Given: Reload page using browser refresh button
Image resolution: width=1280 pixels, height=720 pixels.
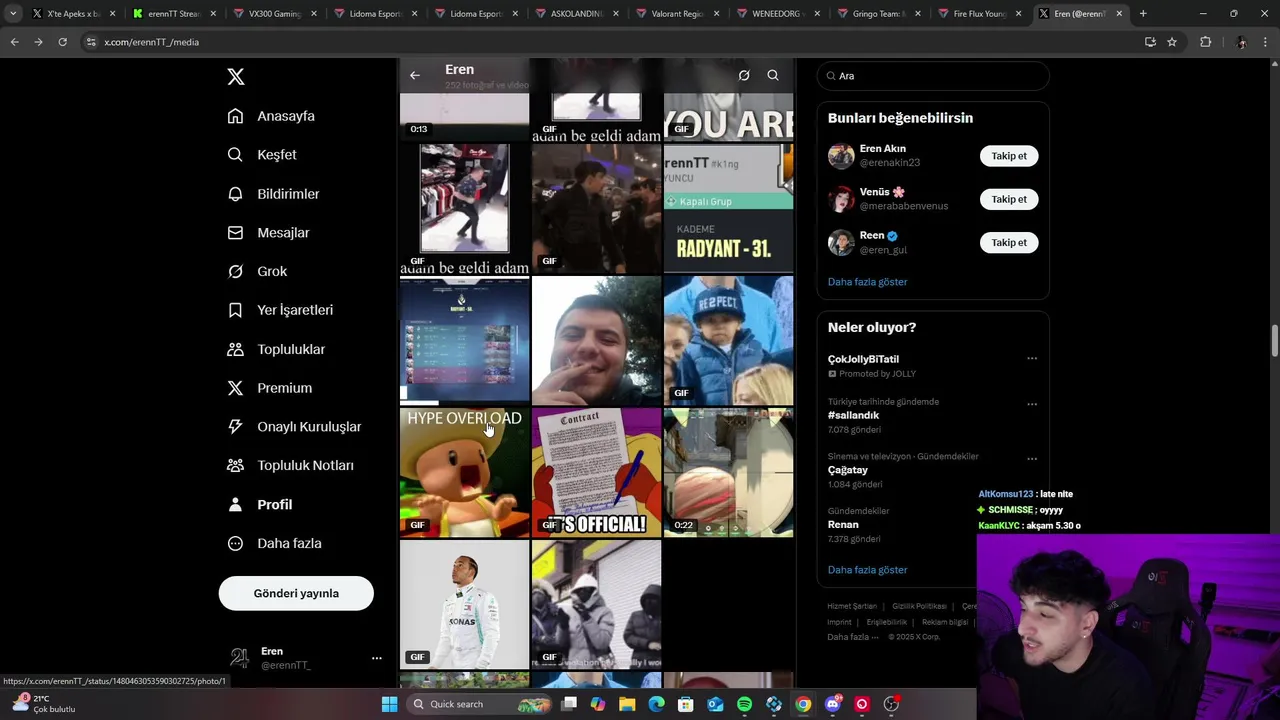Looking at the screenshot, I should [62, 42].
